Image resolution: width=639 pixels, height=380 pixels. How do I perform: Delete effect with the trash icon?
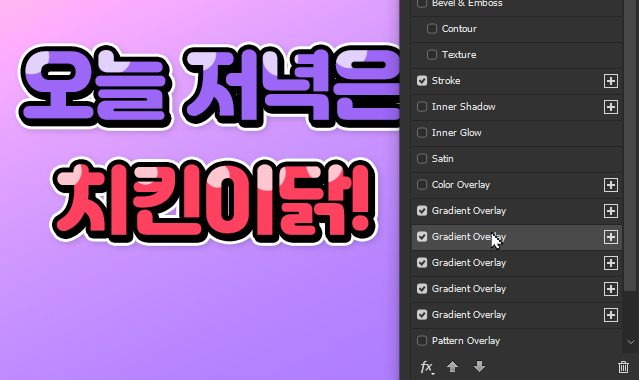click(623, 367)
